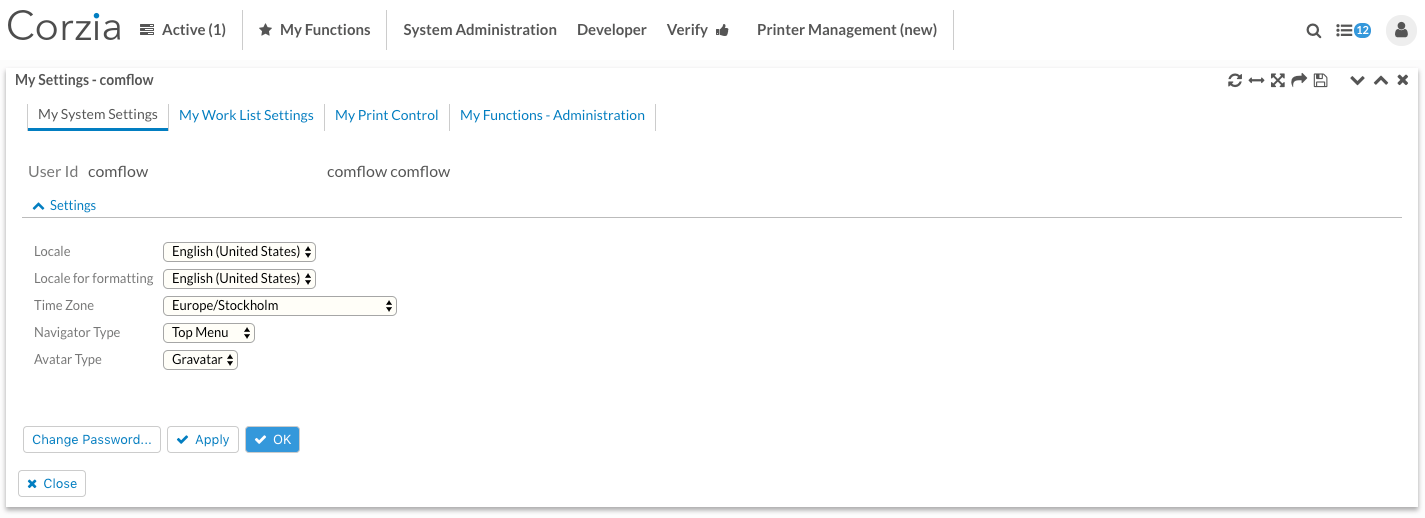Click the share arrow icon
Viewport: 1425px width, 518px height.
pyautogui.click(x=1299, y=80)
